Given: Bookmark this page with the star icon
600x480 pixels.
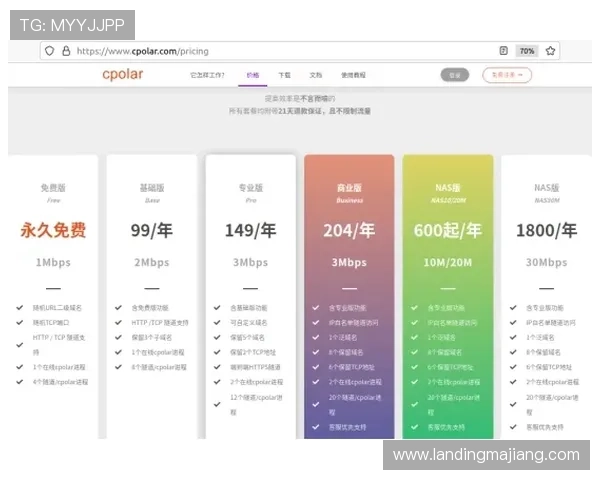Looking at the screenshot, I should [550, 51].
